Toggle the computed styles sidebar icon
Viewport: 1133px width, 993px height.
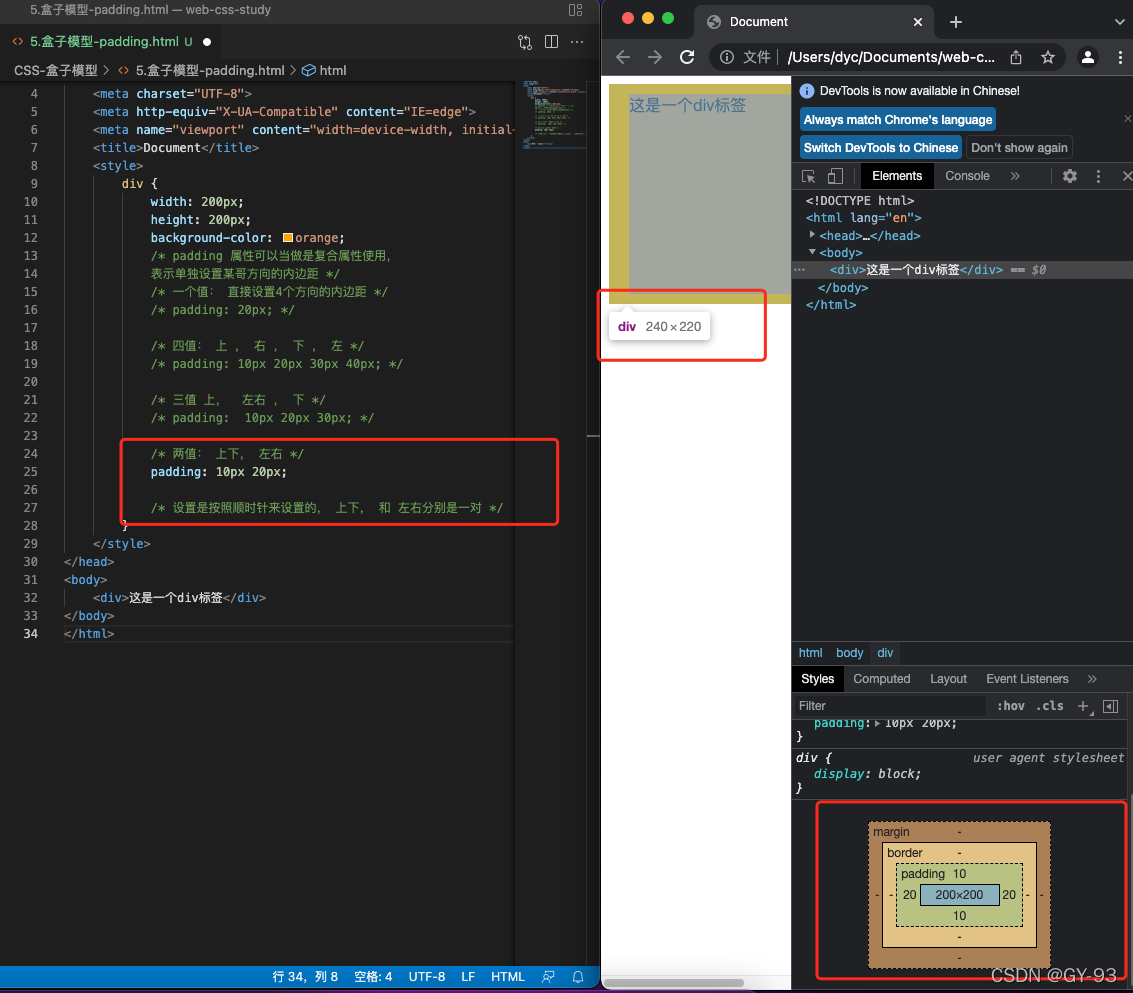[x=1111, y=706]
